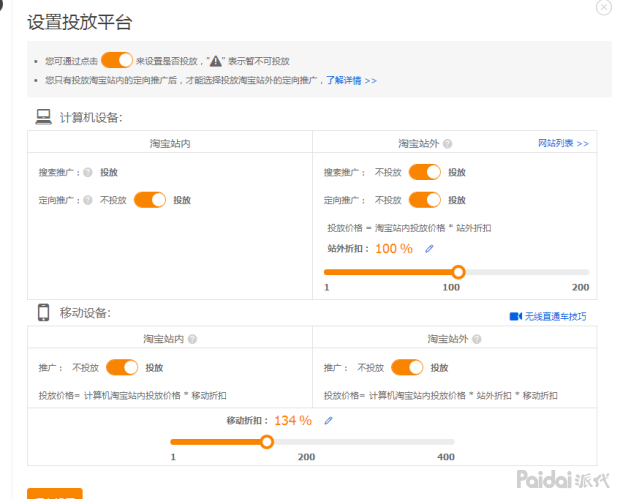
Task: Click the 移动折扣 slider handle
Action: coord(266,441)
